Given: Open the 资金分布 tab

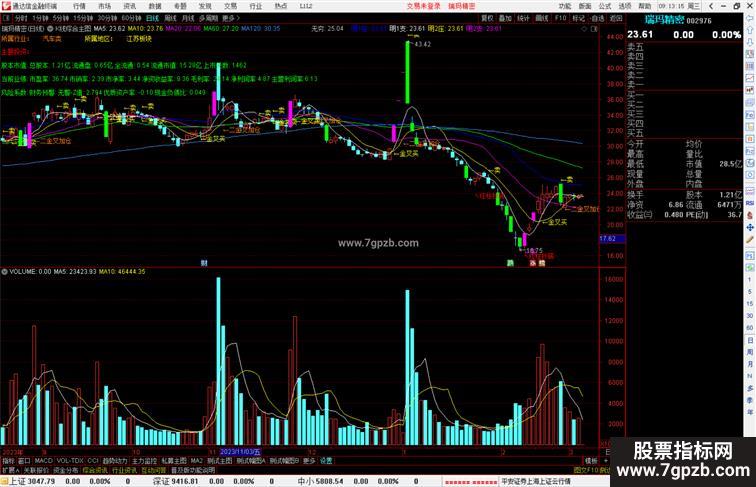Looking at the screenshot, I should [x=66, y=470].
